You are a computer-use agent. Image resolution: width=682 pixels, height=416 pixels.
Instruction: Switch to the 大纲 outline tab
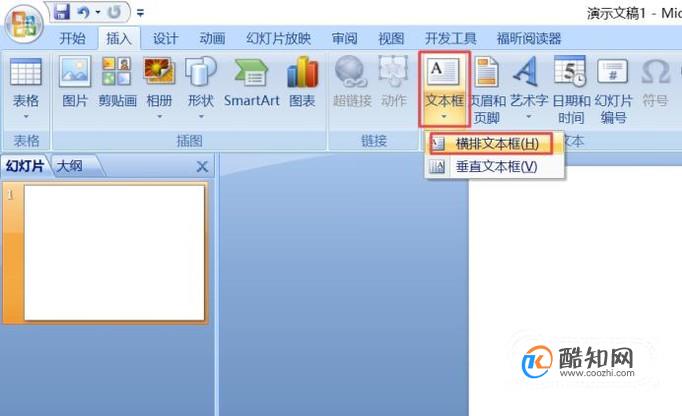pyautogui.click(x=70, y=166)
